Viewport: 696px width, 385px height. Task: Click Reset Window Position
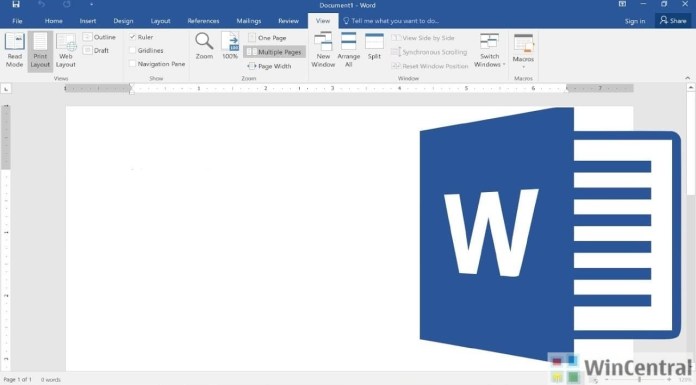(430, 66)
